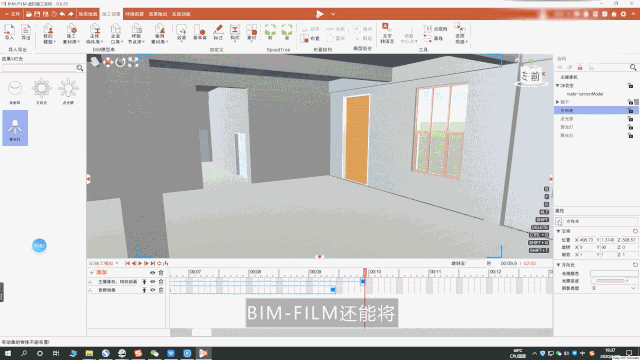Click the red target icon in viewport toolbar
Viewport: 640px width, 360px height.
(107, 62)
